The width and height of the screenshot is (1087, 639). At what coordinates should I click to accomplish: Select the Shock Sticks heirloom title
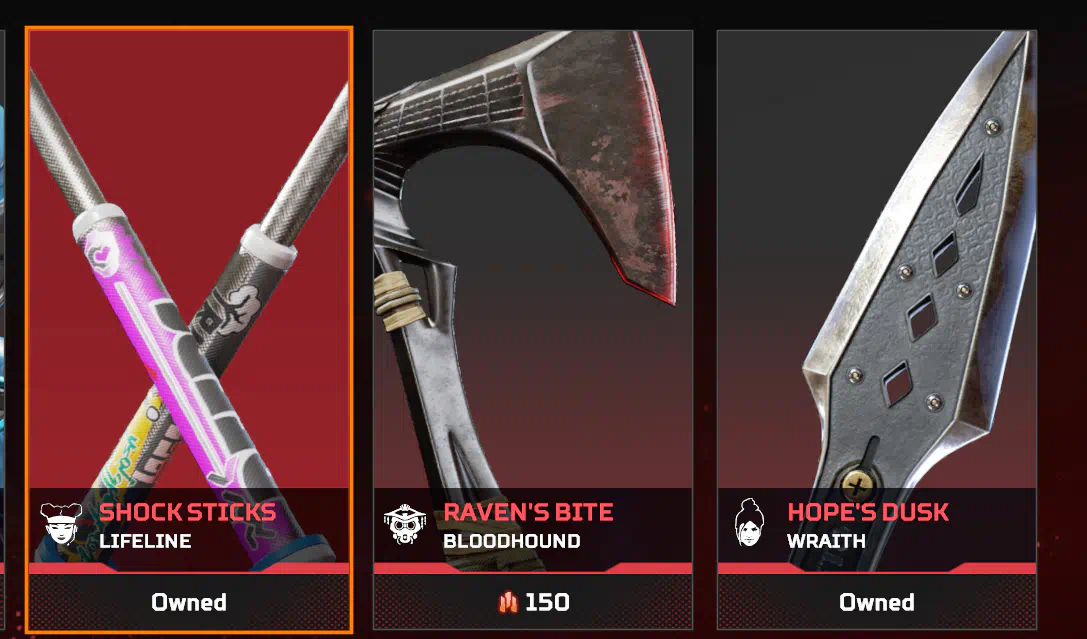[187, 512]
